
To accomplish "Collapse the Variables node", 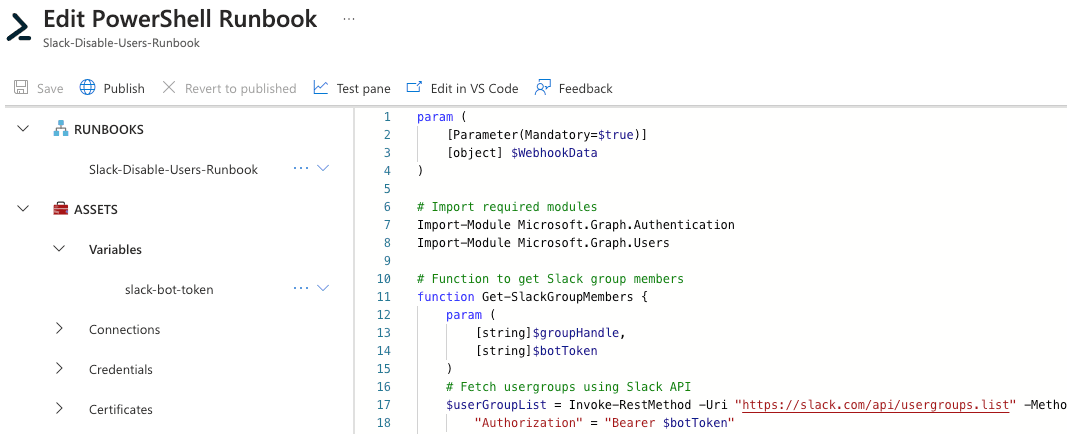I will pyautogui.click(x=60, y=249).
